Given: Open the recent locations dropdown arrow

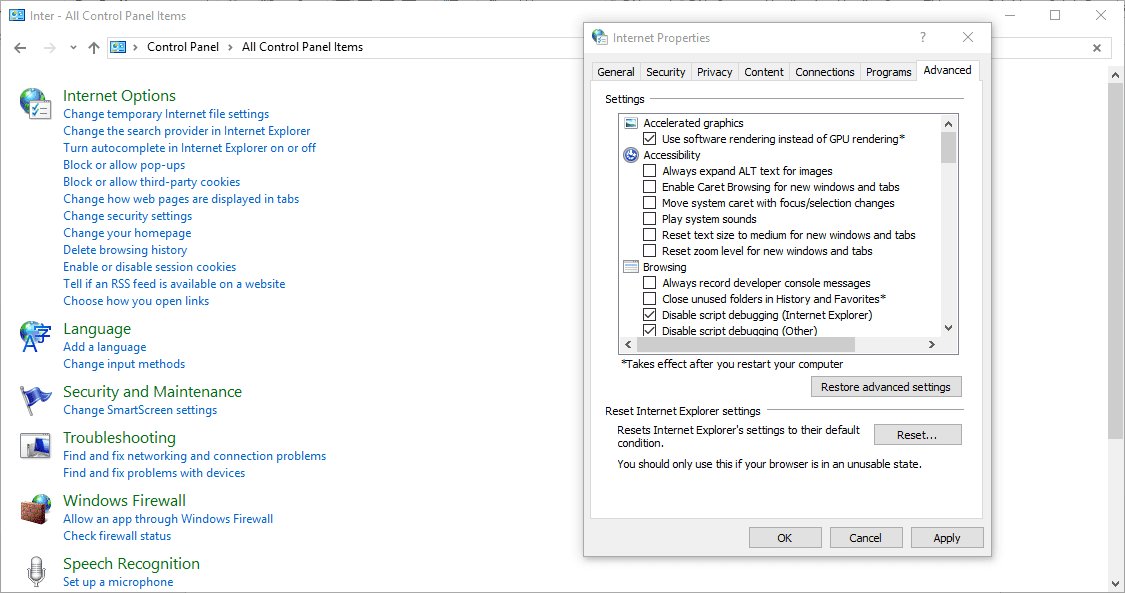Looking at the screenshot, I should click(73, 47).
